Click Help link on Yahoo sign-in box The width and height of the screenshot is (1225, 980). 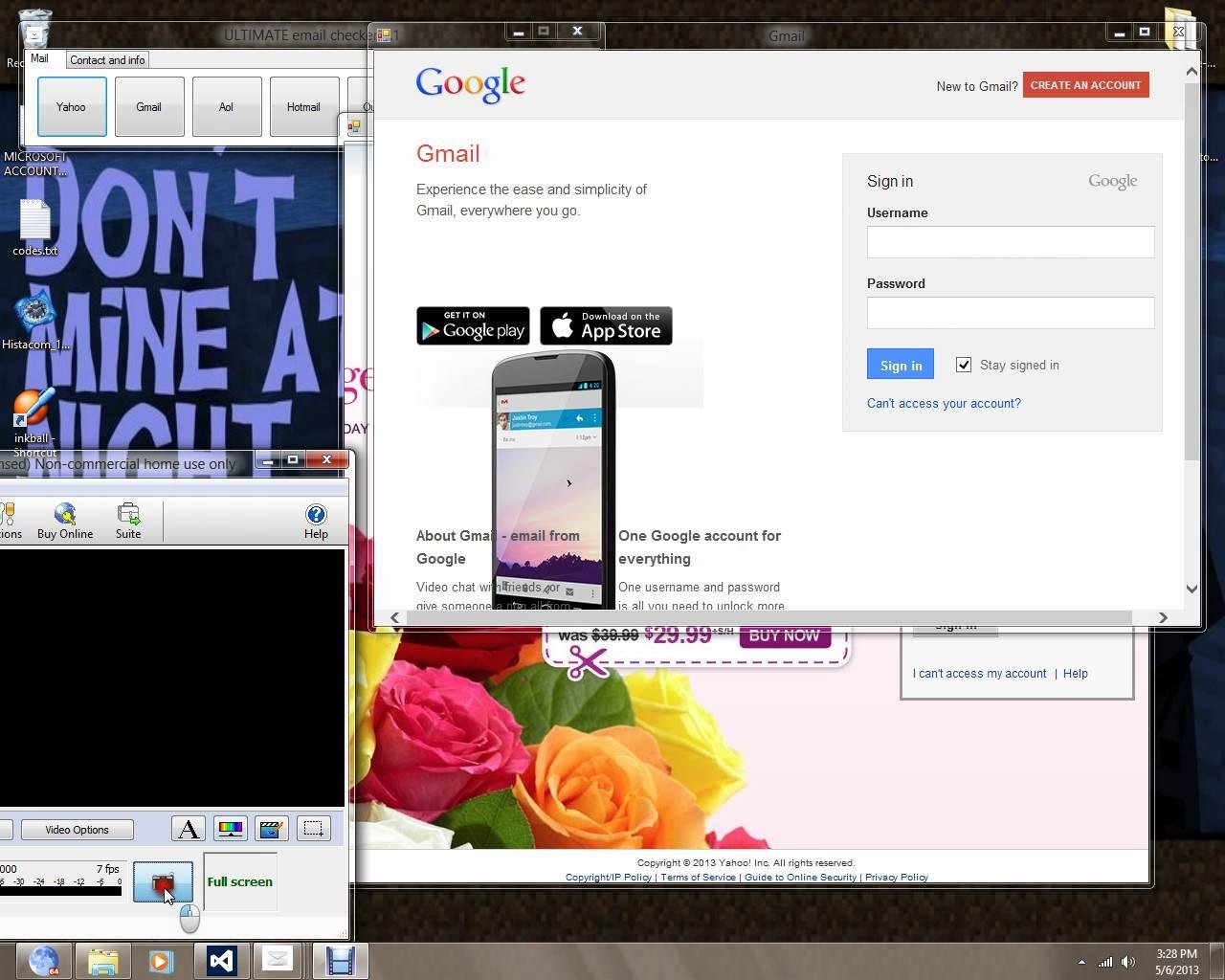coord(1075,674)
